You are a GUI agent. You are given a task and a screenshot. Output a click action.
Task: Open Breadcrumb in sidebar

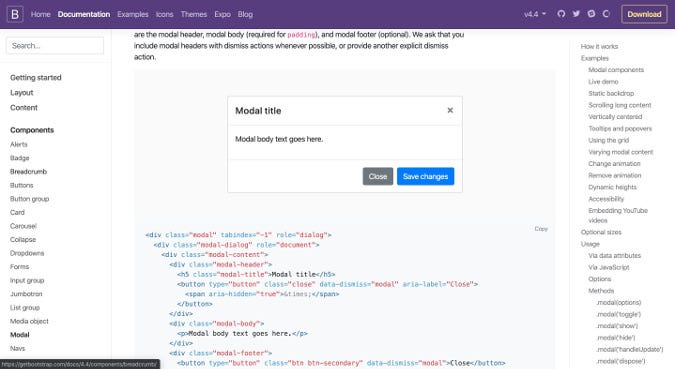28,171
